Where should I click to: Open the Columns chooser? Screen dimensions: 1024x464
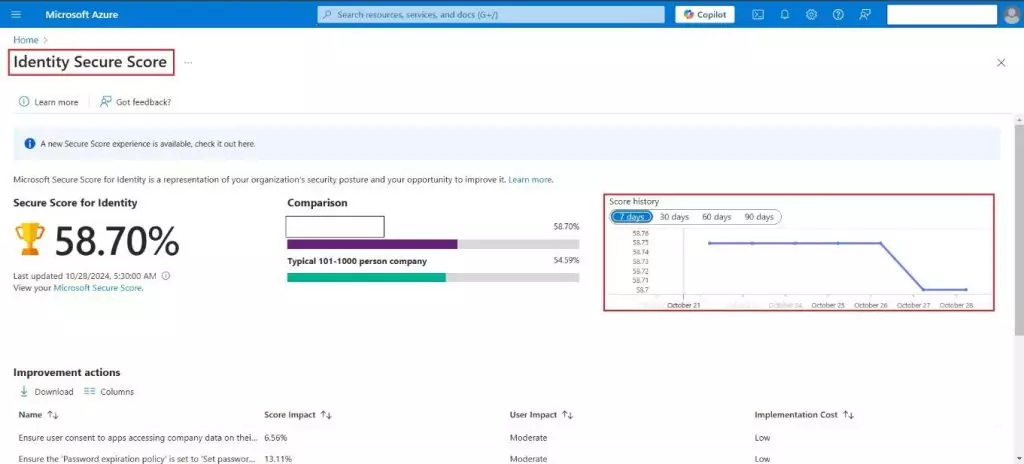tap(109, 392)
